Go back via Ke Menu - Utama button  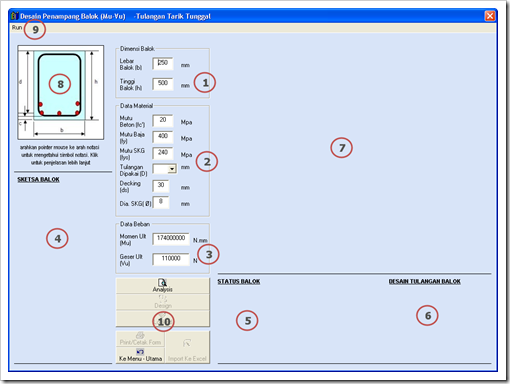(140, 355)
